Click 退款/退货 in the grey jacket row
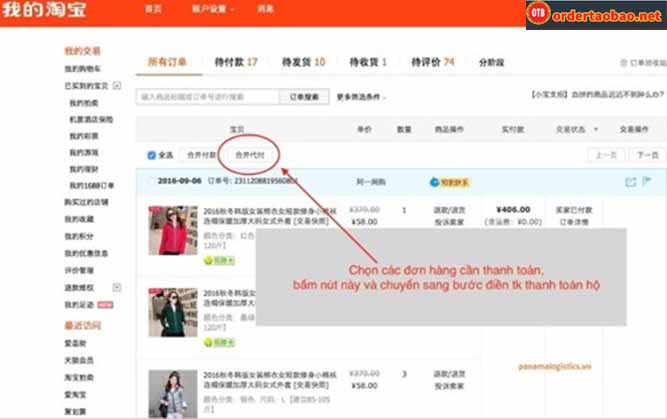Screen dimensions: 667x419 pyautogui.click(x=450, y=374)
